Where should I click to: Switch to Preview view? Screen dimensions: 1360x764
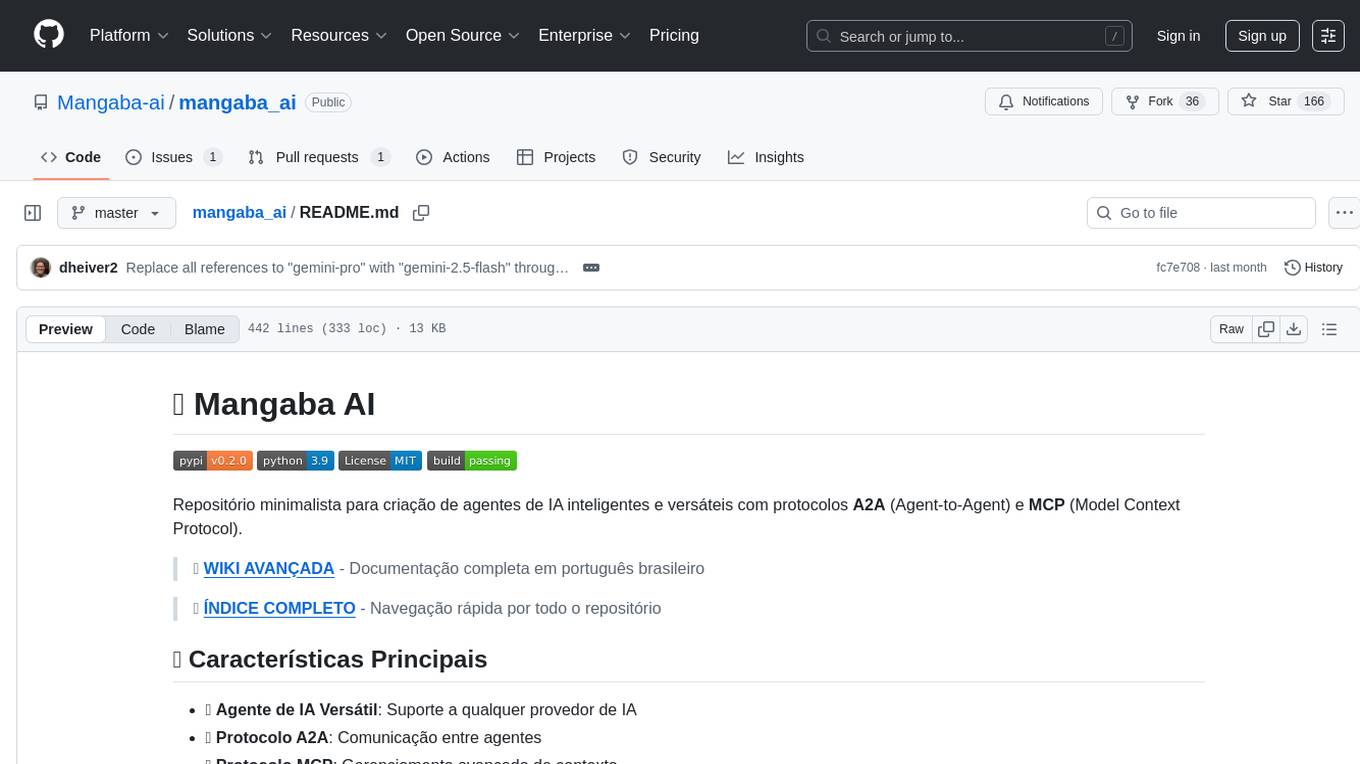(66, 329)
